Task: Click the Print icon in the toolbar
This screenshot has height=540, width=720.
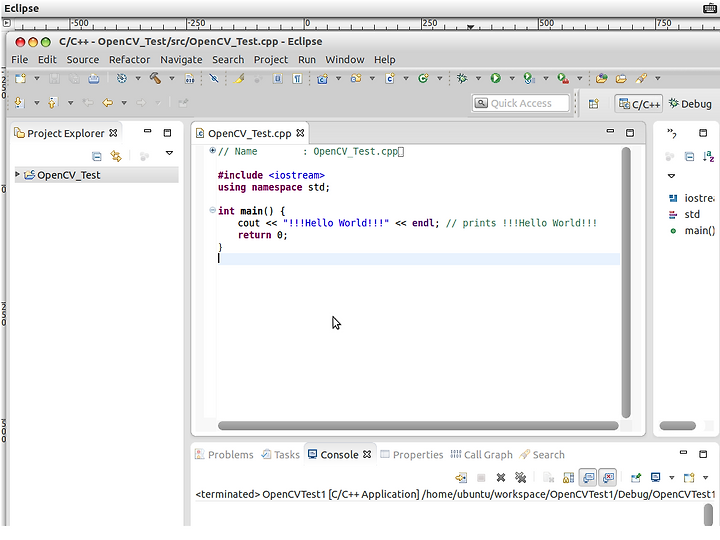Action: click(94, 79)
